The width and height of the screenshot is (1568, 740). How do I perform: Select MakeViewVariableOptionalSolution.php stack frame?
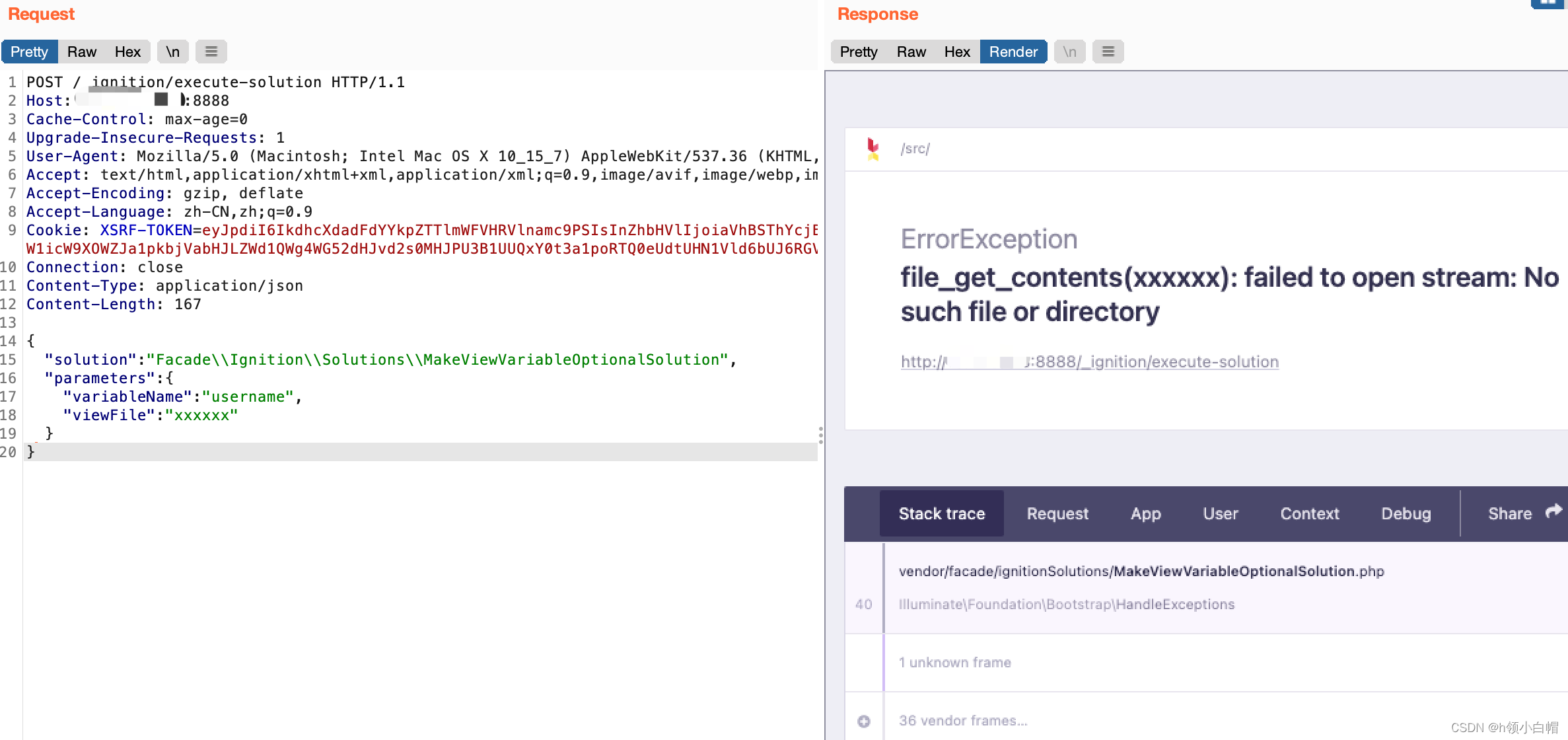pyautogui.click(x=1141, y=572)
